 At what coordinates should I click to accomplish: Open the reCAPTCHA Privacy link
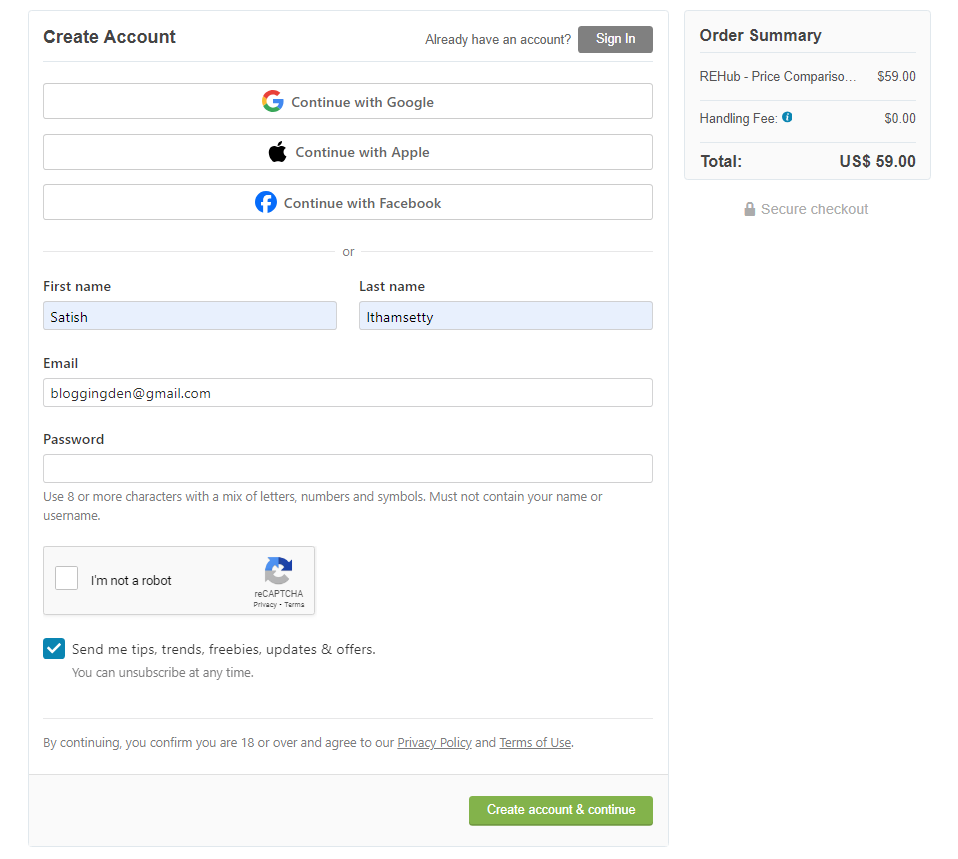pos(266,604)
